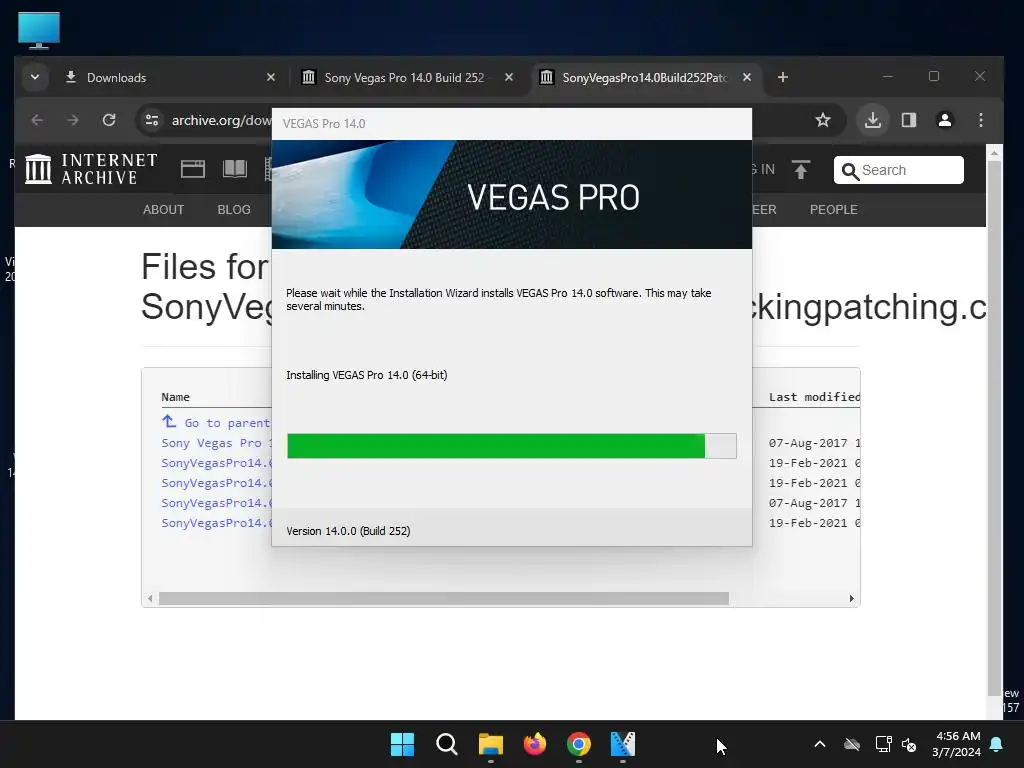Click the Internet Archive upload arrow icon
This screenshot has width=1024, height=768.
point(801,170)
